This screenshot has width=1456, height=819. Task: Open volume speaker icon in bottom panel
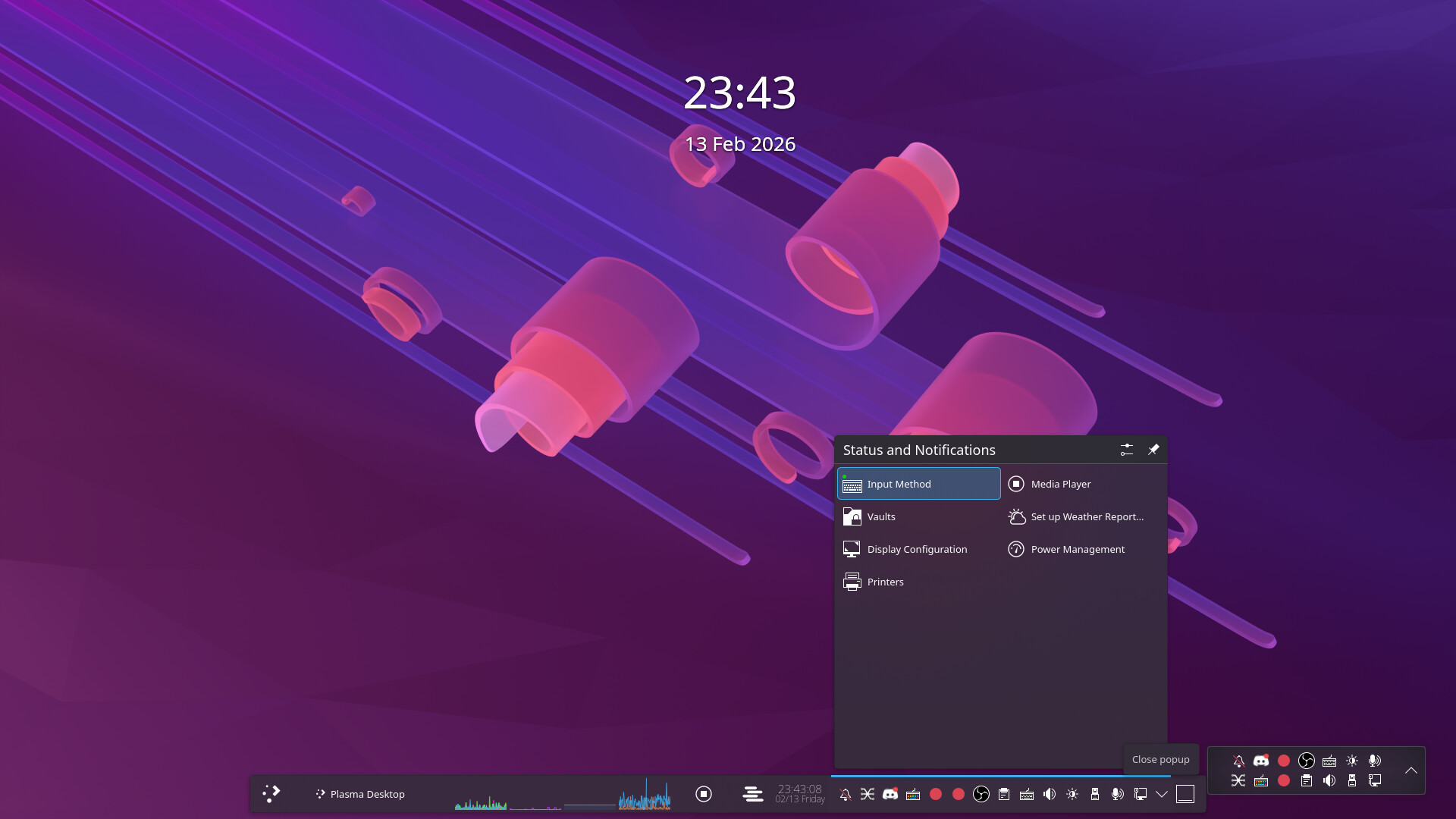1050,794
